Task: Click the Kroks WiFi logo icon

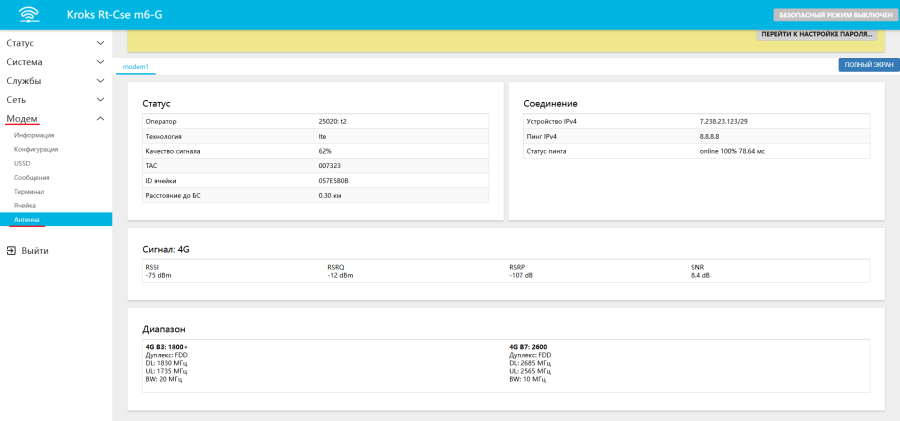Action: click(x=30, y=15)
